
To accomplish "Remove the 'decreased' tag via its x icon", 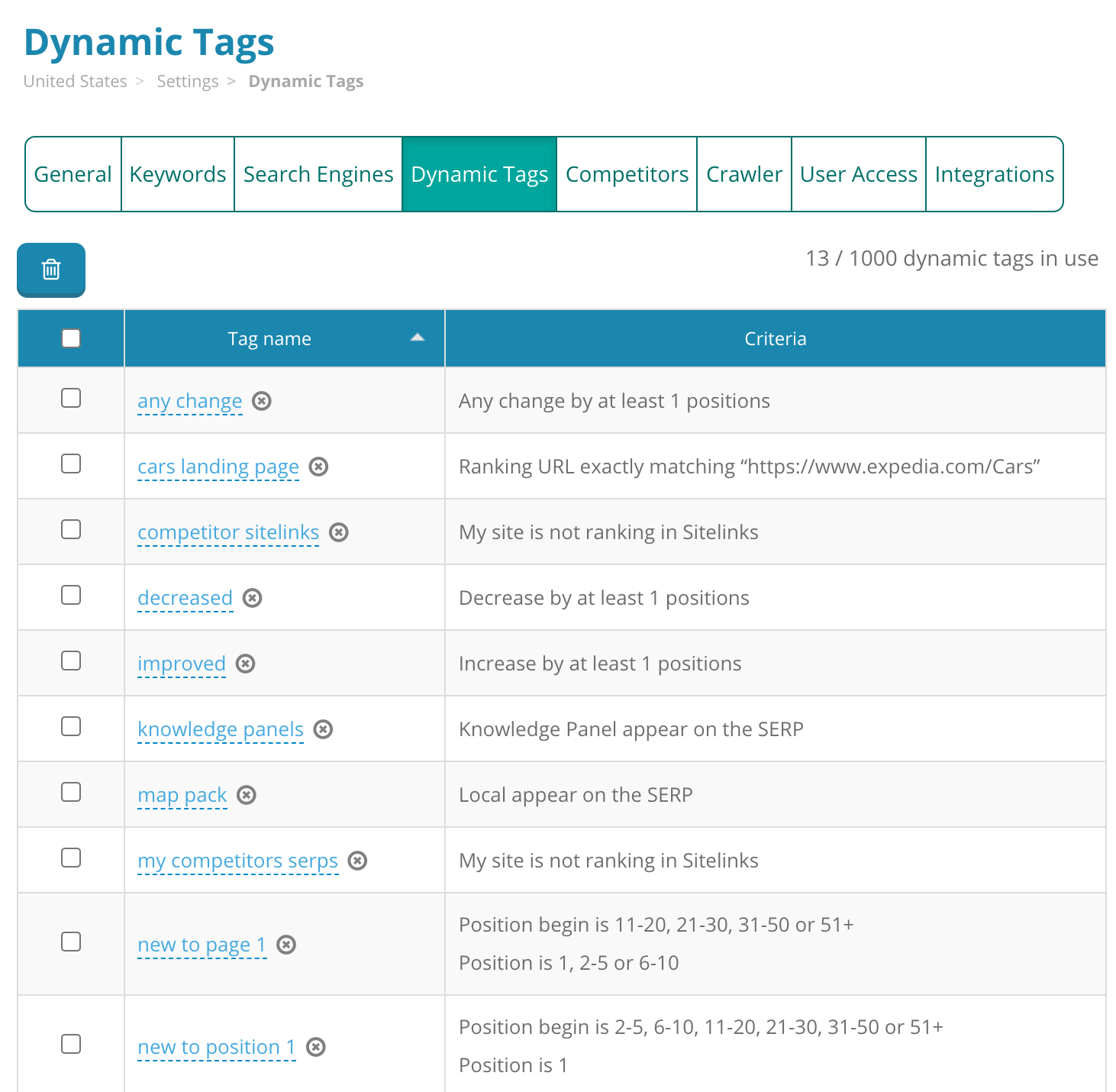I will pyautogui.click(x=252, y=598).
